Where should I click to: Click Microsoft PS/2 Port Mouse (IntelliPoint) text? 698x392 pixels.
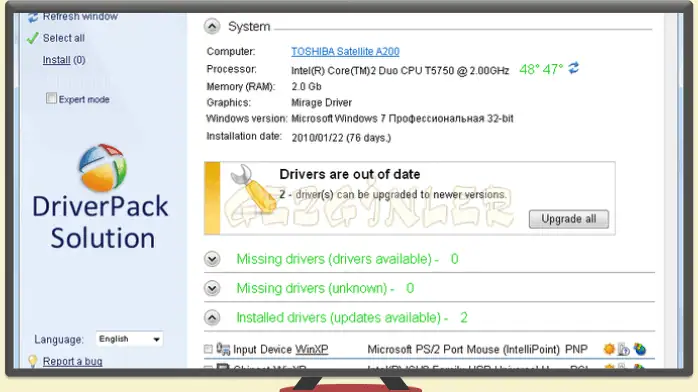click(463, 350)
